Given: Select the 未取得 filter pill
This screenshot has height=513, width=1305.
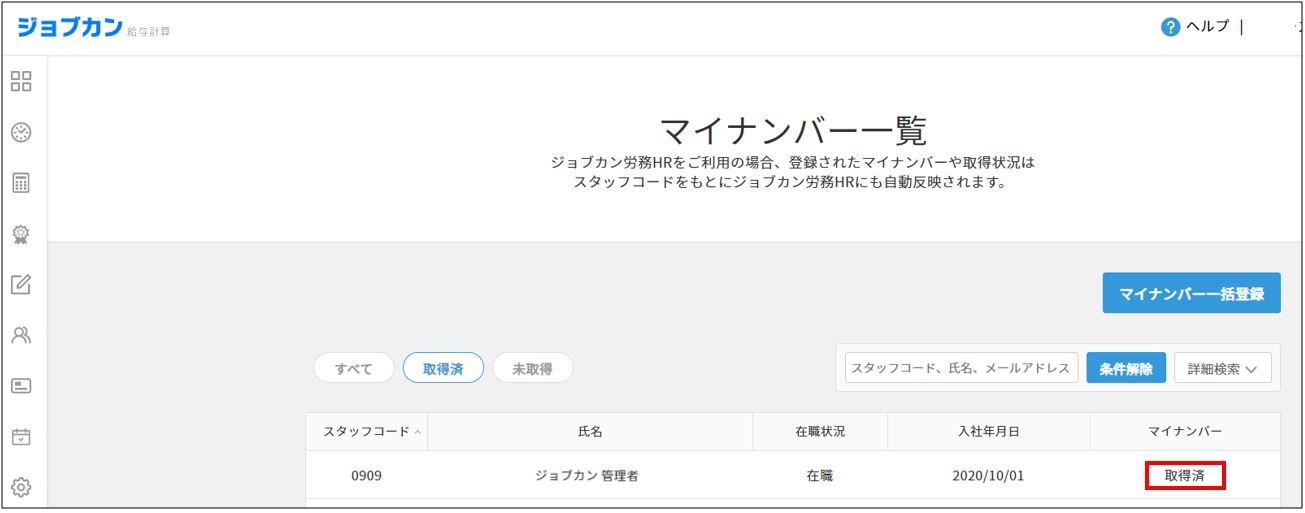Looking at the screenshot, I should pyautogui.click(x=532, y=369).
